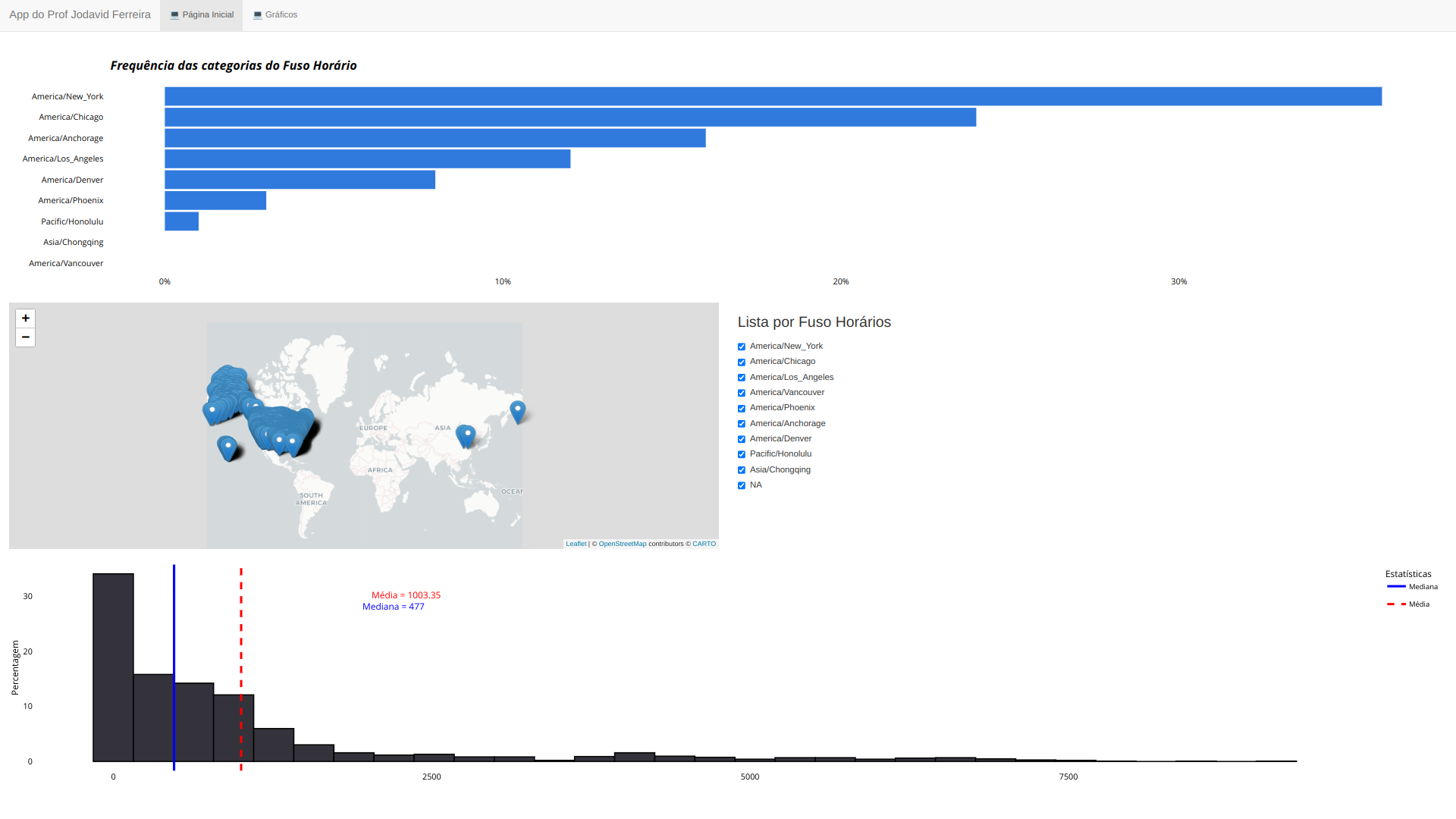
Task: Click the laptop icon beside Página Inicial
Action: 174,15
